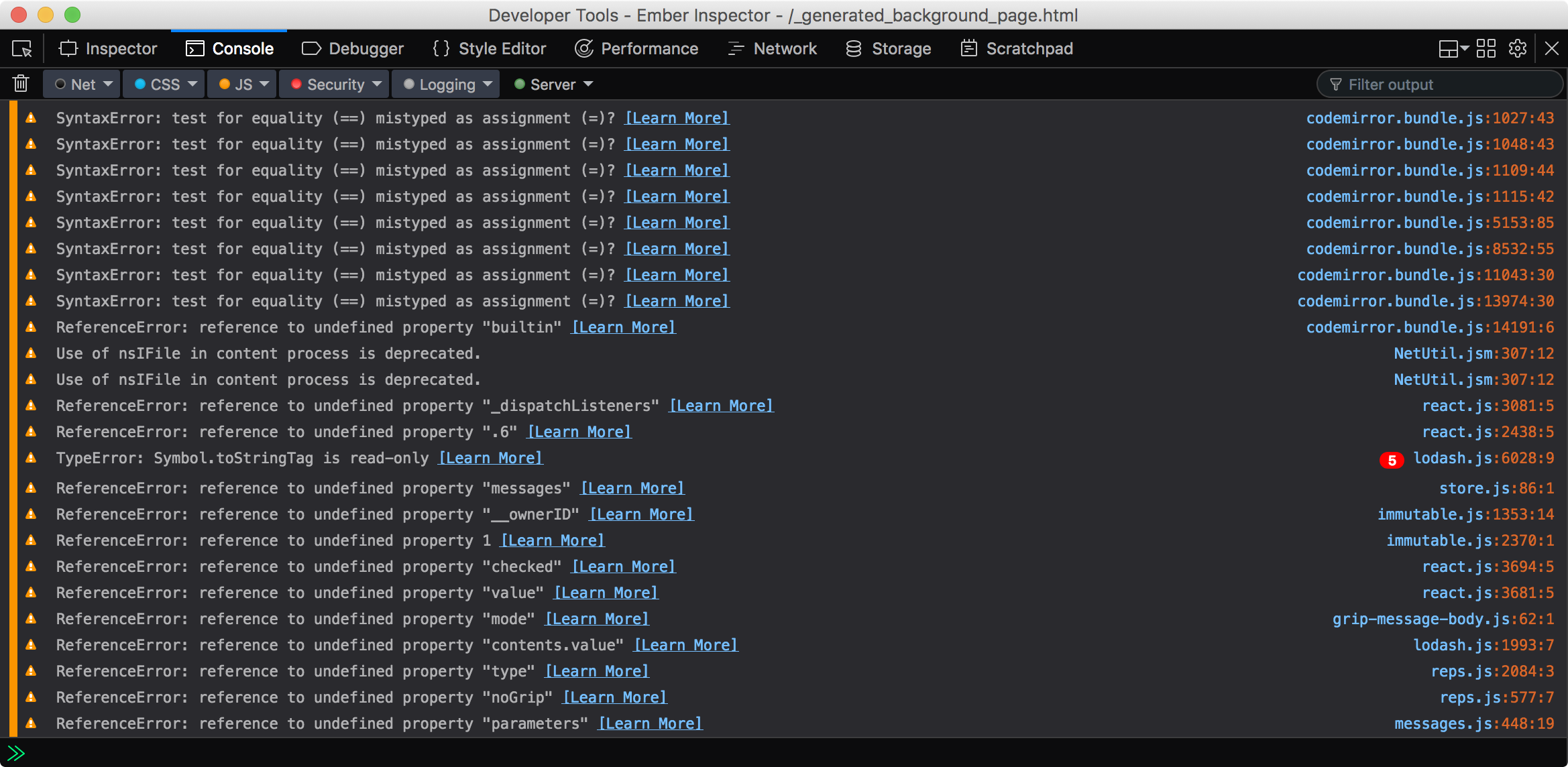This screenshot has width=1568, height=767.
Task: Open the Storage tab
Action: tap(889, 49)
